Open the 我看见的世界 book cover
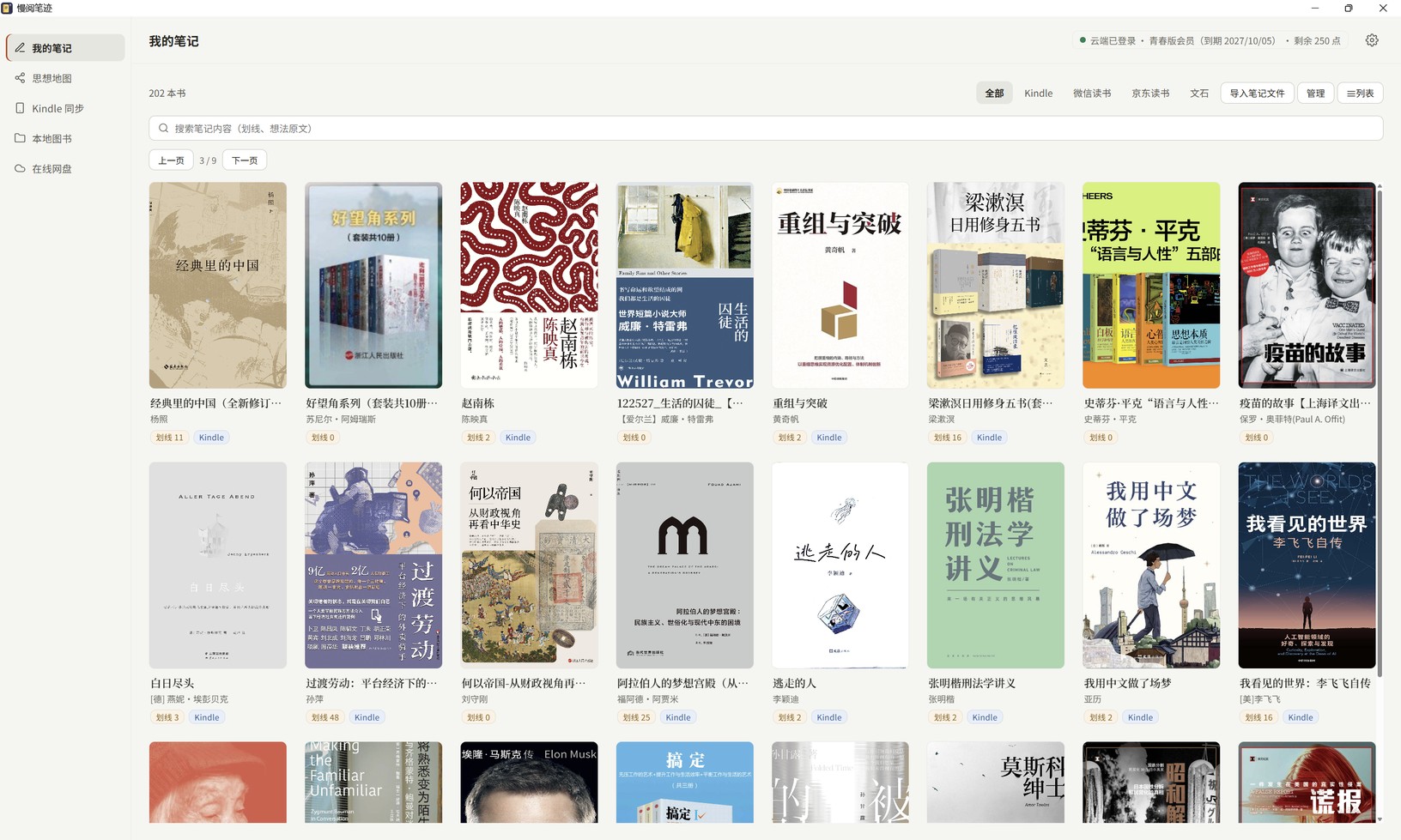This screenshot has height=840, width=1401. [x=1307, y=565]
